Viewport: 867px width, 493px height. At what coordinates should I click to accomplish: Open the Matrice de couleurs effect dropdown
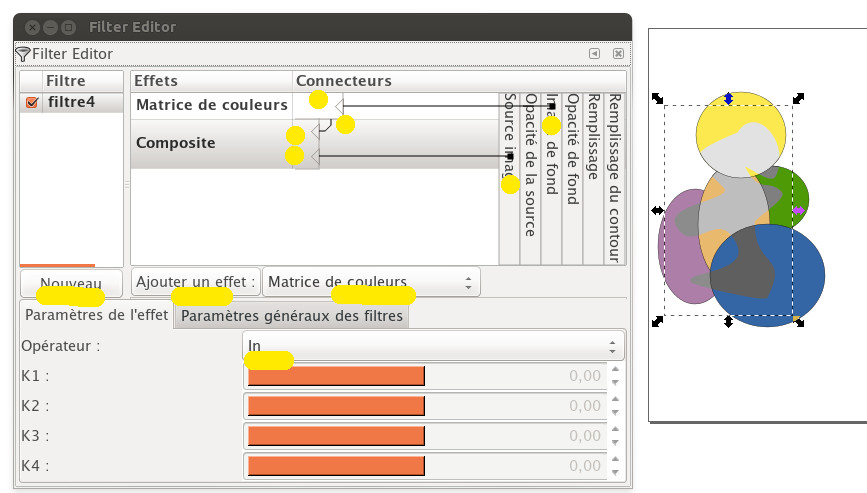(x=370, y=282)
